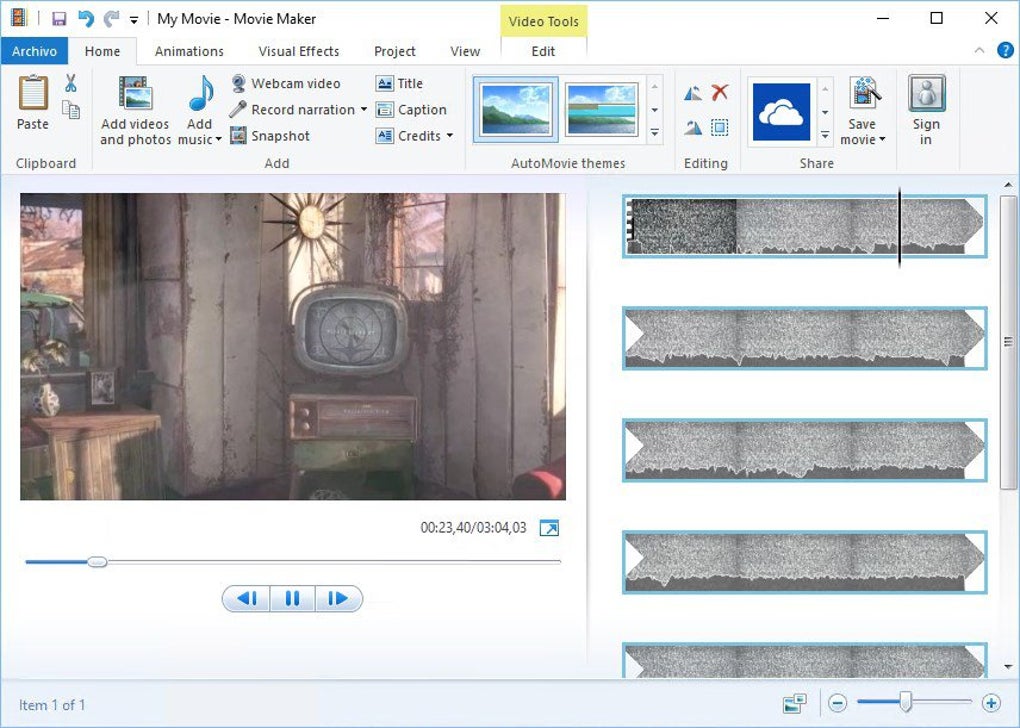Click the timeline zoom slider handle
The height and width of the screenshot is (728, 1020).
(x=905, y=703)
